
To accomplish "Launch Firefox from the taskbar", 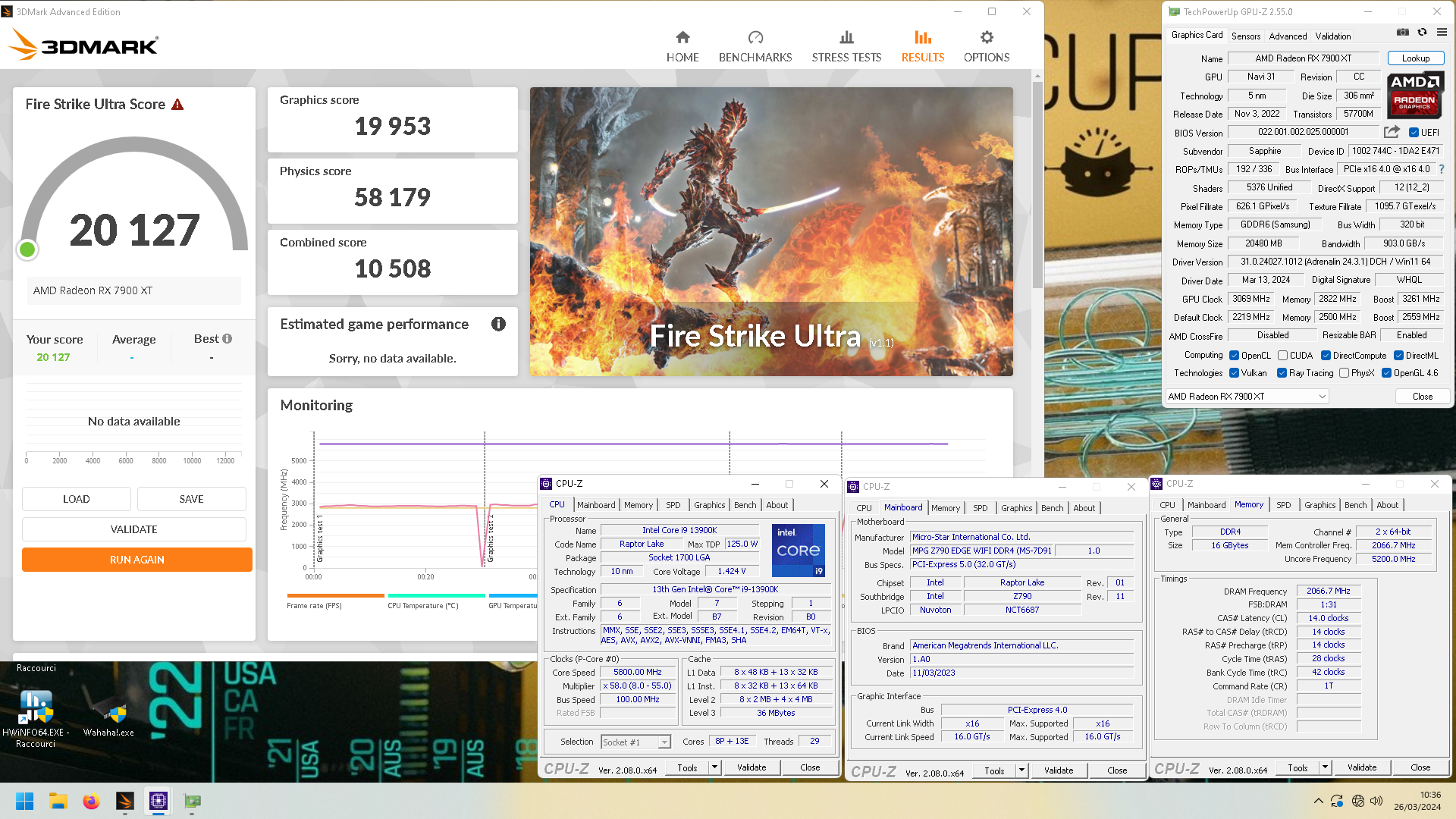I will [91, 801].
